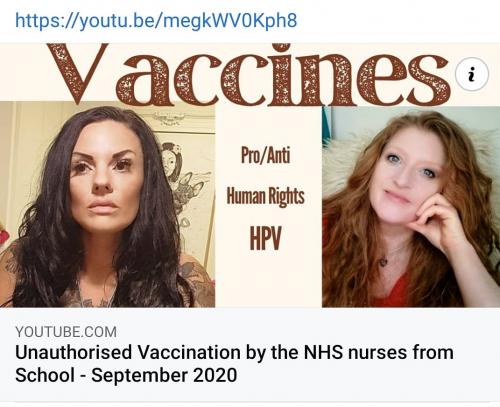Select the 'School - September 2020' title line

tap(126, 375)
